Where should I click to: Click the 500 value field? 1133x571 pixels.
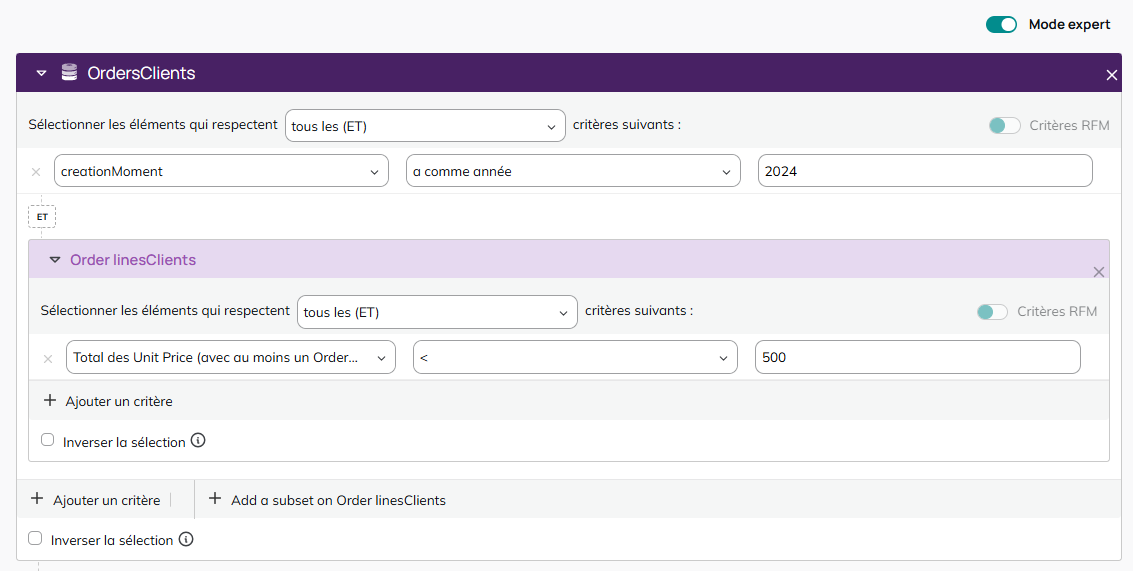point(918,357)
